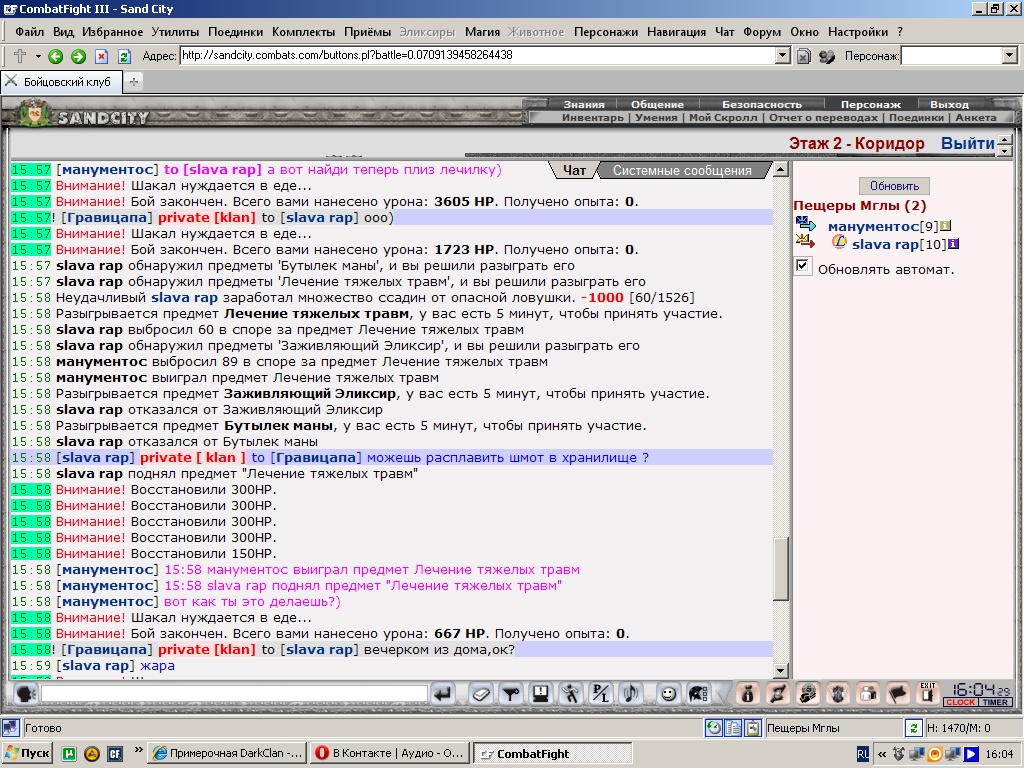Click the send message arrow icon
This screenshot has width=1024, height=768.
(443, 694)
